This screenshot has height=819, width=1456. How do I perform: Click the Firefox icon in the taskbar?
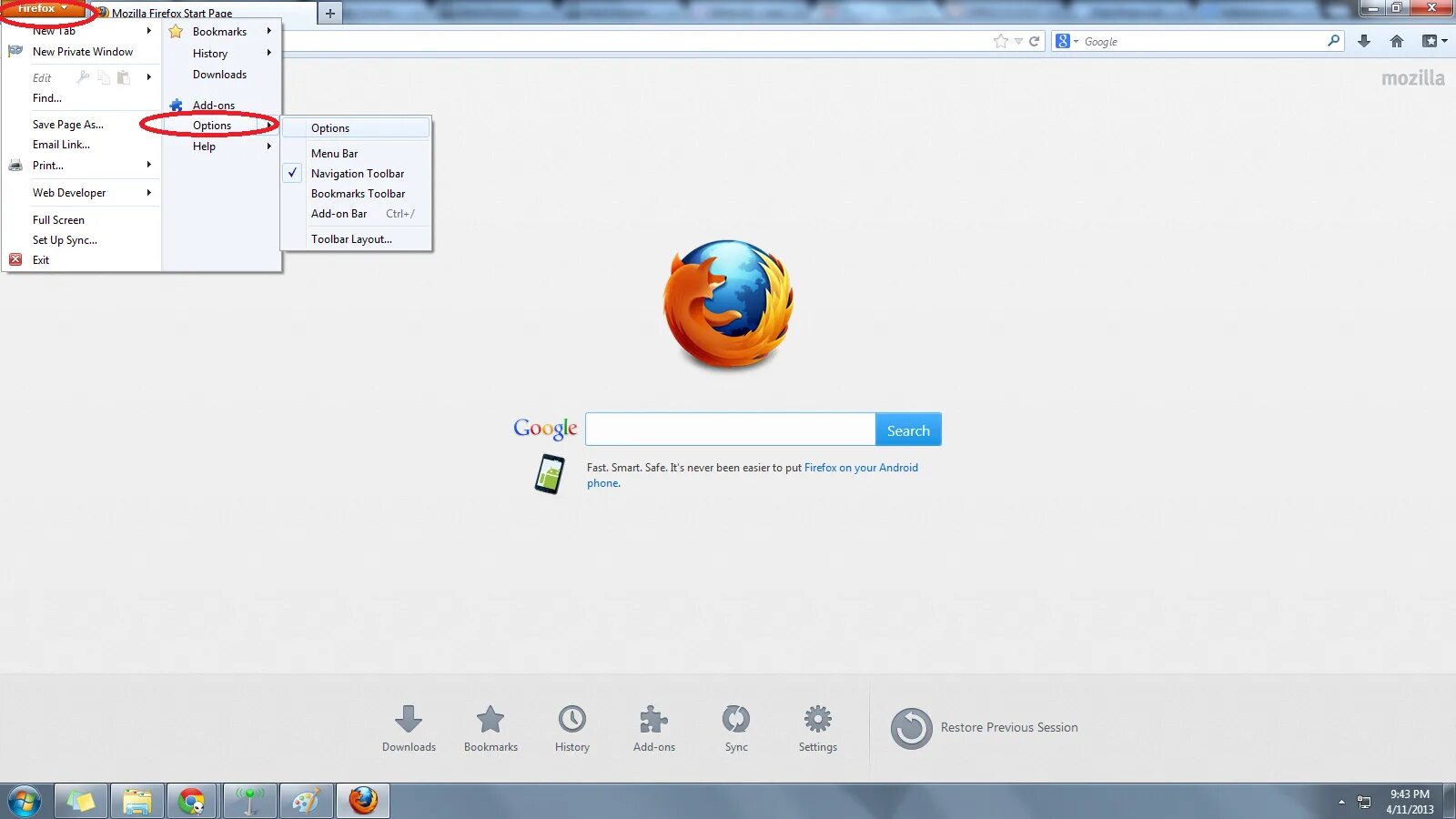(363, 801)
